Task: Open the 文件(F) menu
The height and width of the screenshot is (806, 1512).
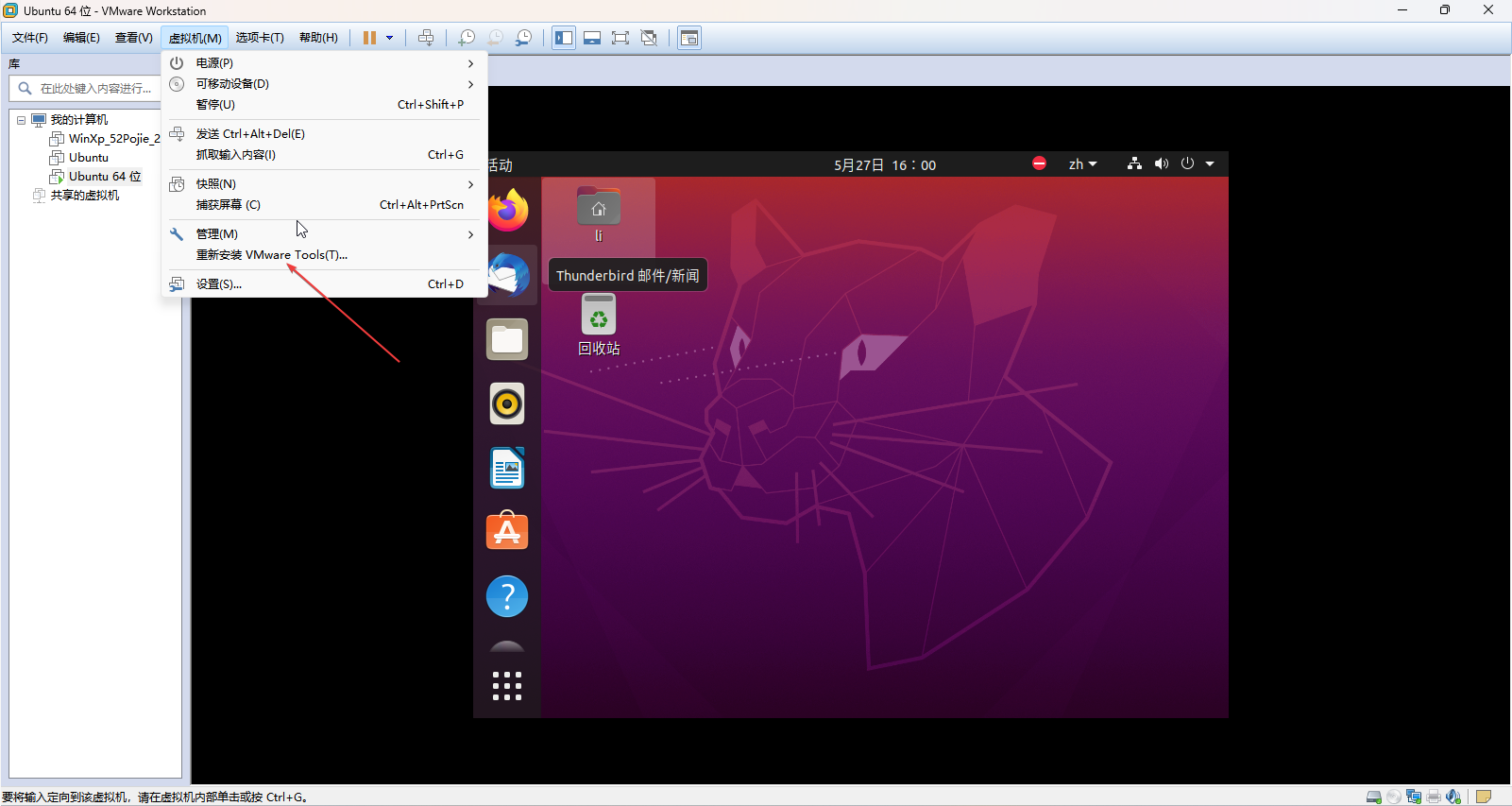Action: (30, 38)
